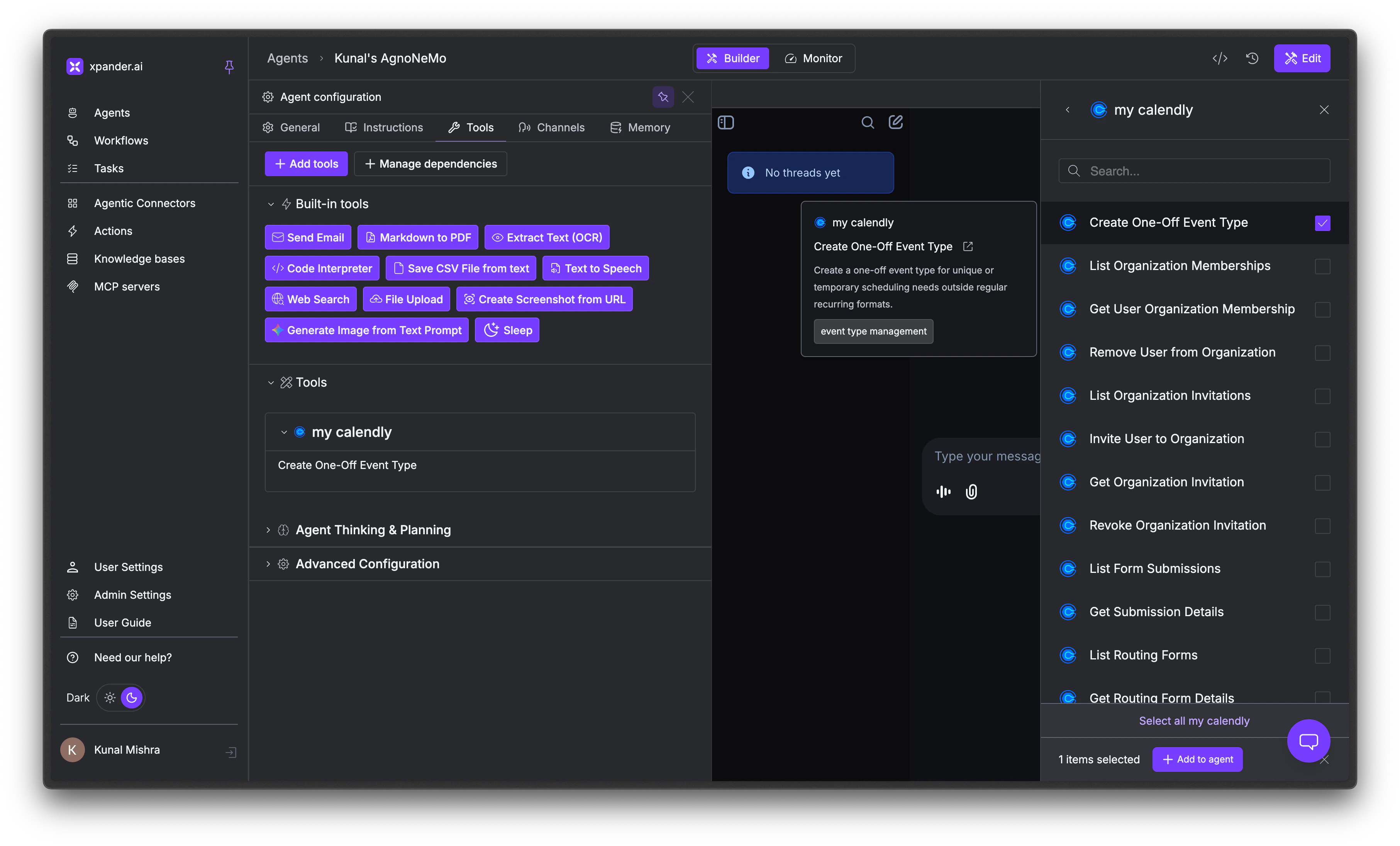Enable the Invite User to Organization tool
The image size is (1400, 846).
pos(1323,440)
